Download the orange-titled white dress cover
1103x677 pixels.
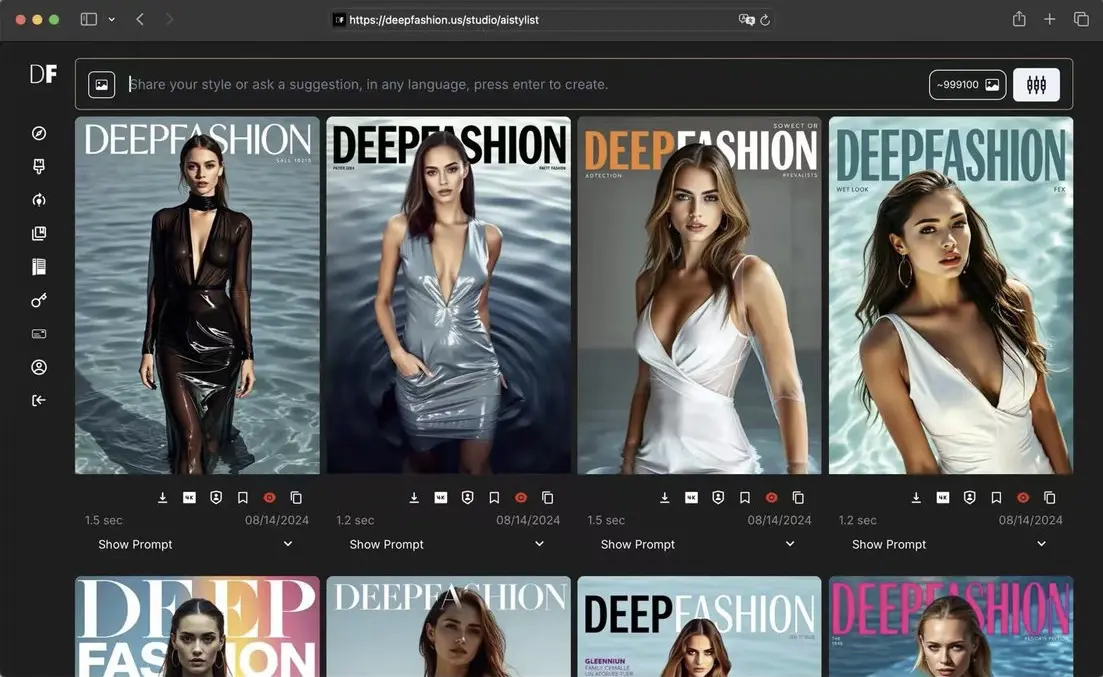pos(665,498)
